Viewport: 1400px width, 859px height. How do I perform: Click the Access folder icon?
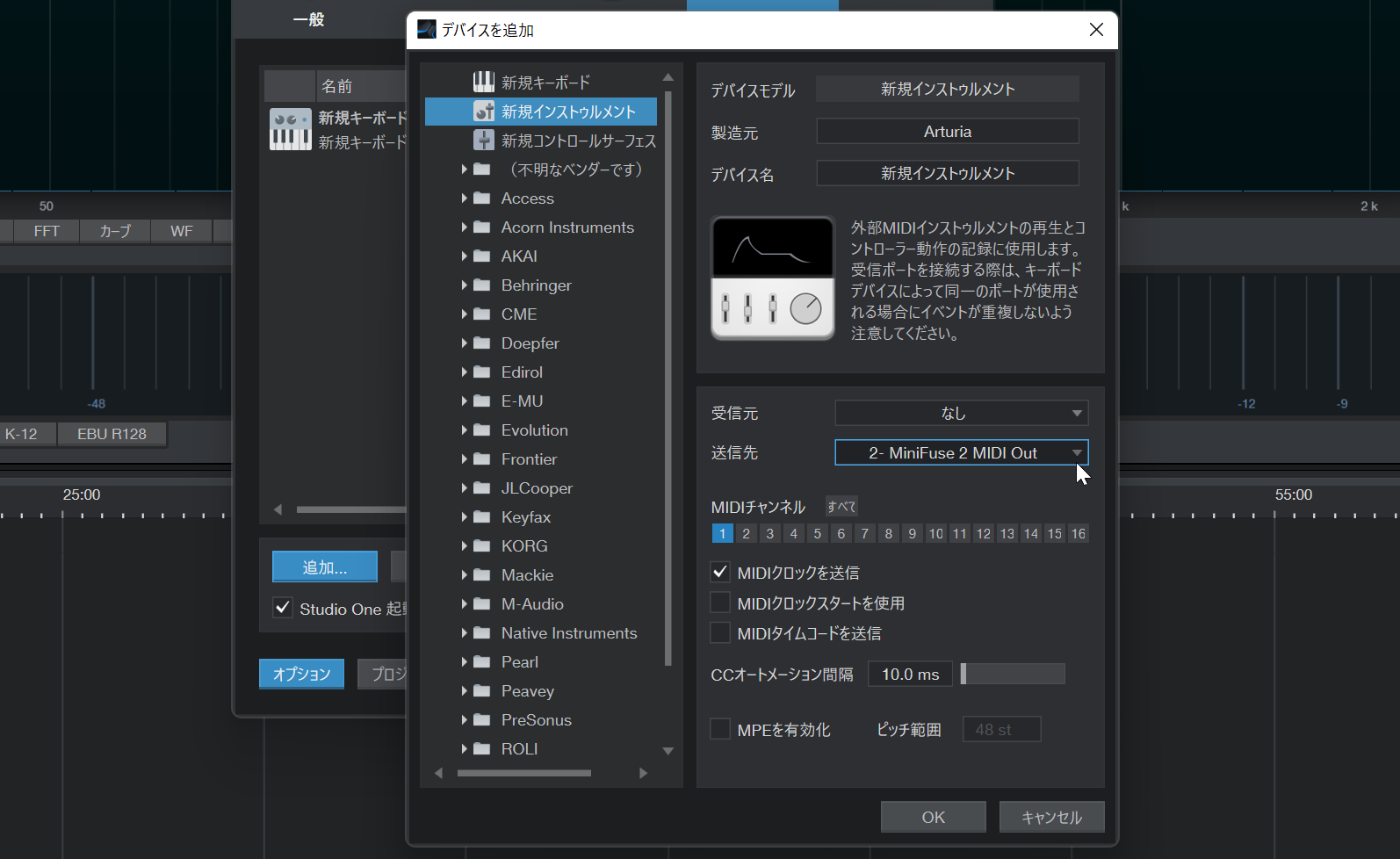[x=481, y=199]
